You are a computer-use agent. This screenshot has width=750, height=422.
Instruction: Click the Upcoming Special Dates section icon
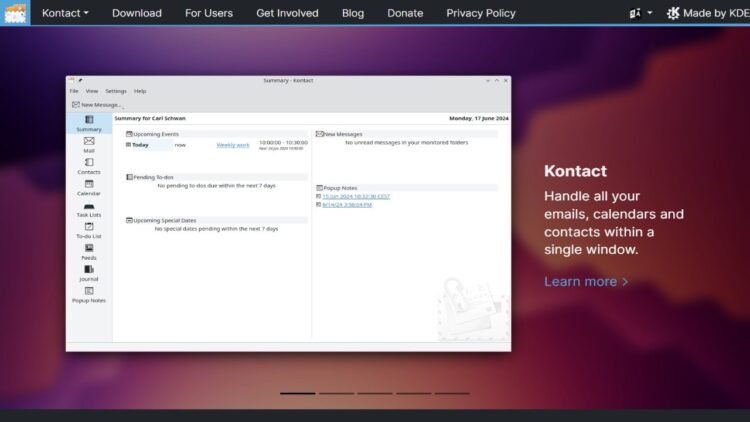click(129, 220)
